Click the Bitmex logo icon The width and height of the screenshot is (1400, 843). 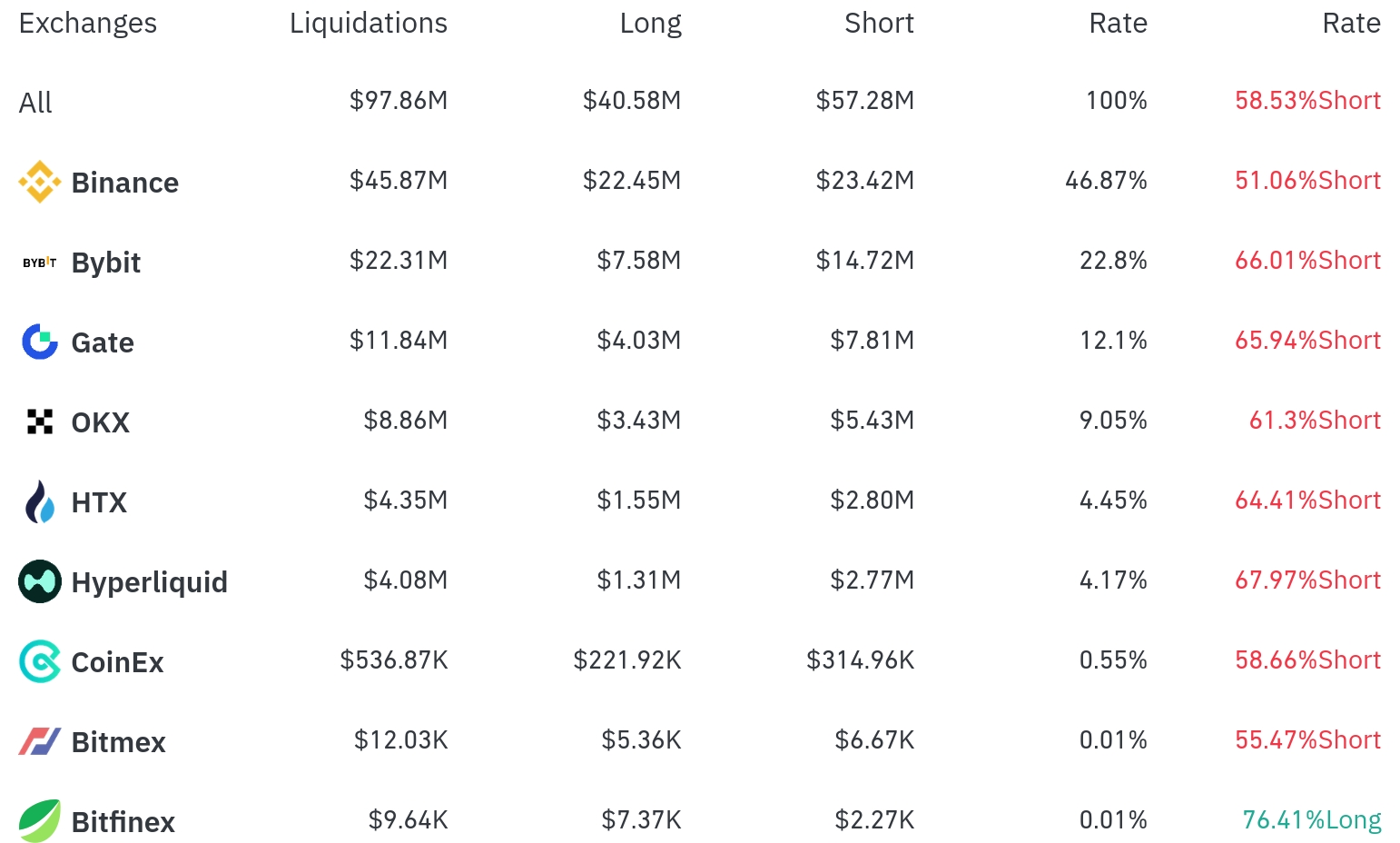(39, 741)
